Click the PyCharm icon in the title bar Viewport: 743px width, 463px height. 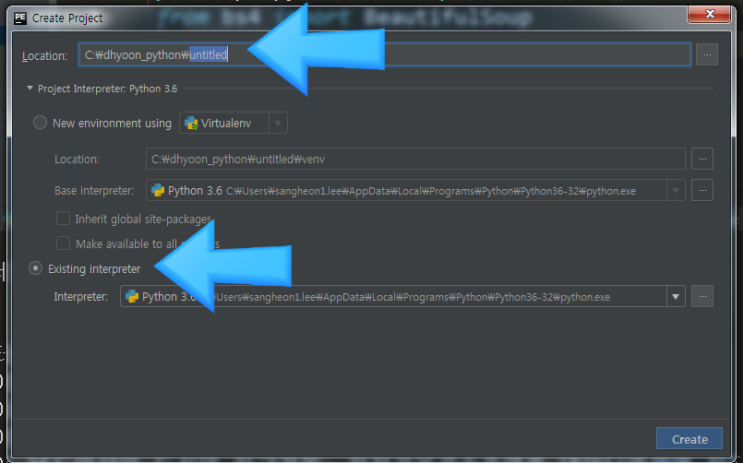click(x=20, y=18)
